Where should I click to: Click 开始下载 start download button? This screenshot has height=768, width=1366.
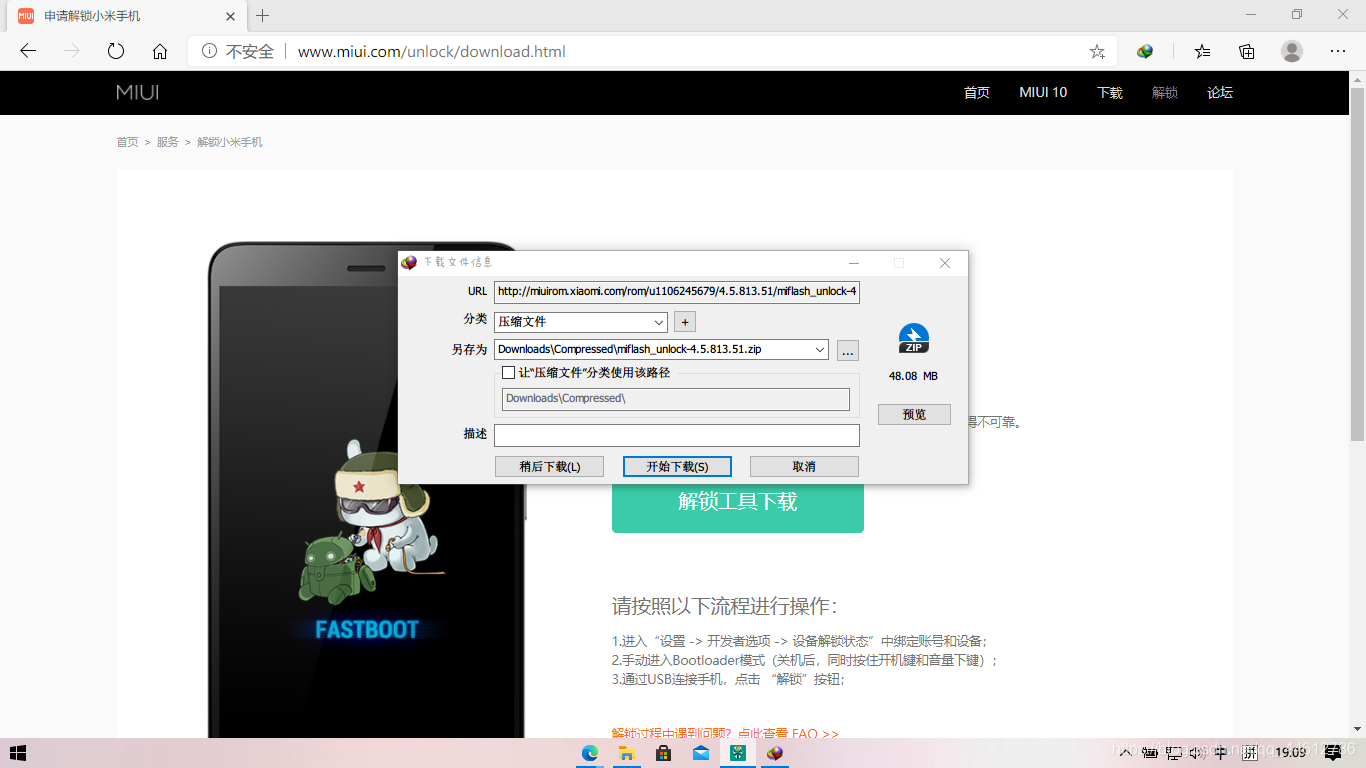tap(677, 467)
